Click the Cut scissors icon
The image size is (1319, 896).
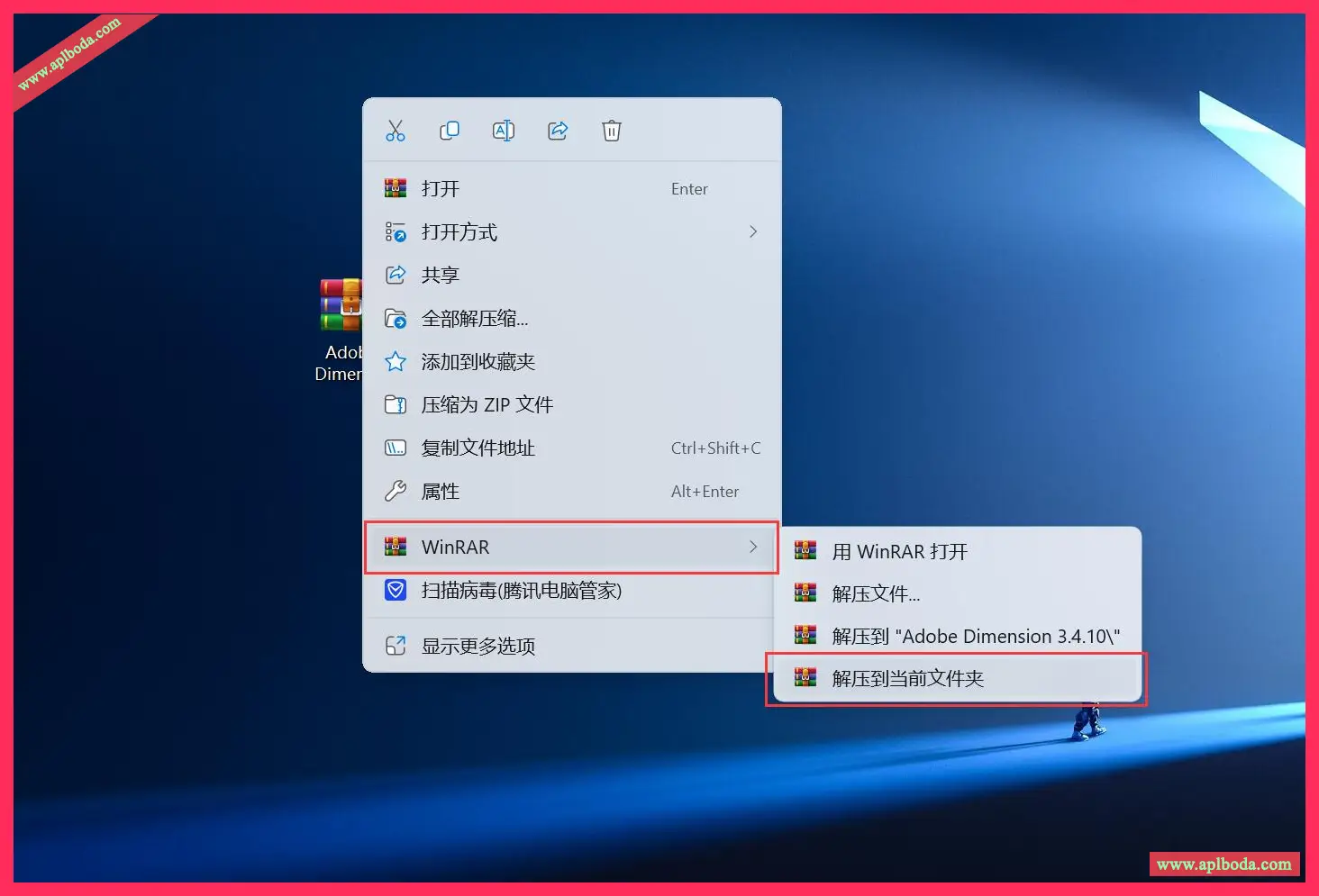coord(396,131)
